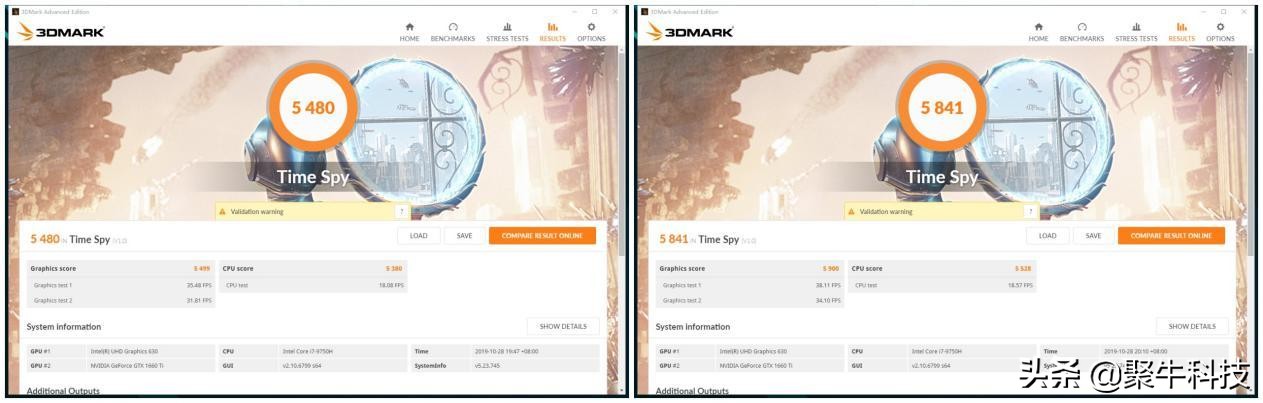1263x403 pixels.
Task: Expand SHOW DETAILS for the 5 841 system information
Action: pyautogui.click(x=1192, y=326)
